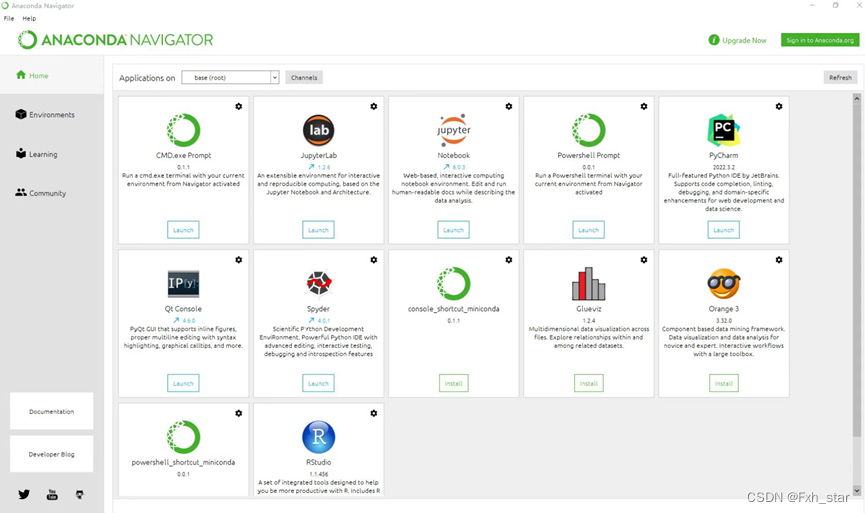Click the Powershell Prompt Anaconda icon
The image size is (865, 513).
[589, 130]
